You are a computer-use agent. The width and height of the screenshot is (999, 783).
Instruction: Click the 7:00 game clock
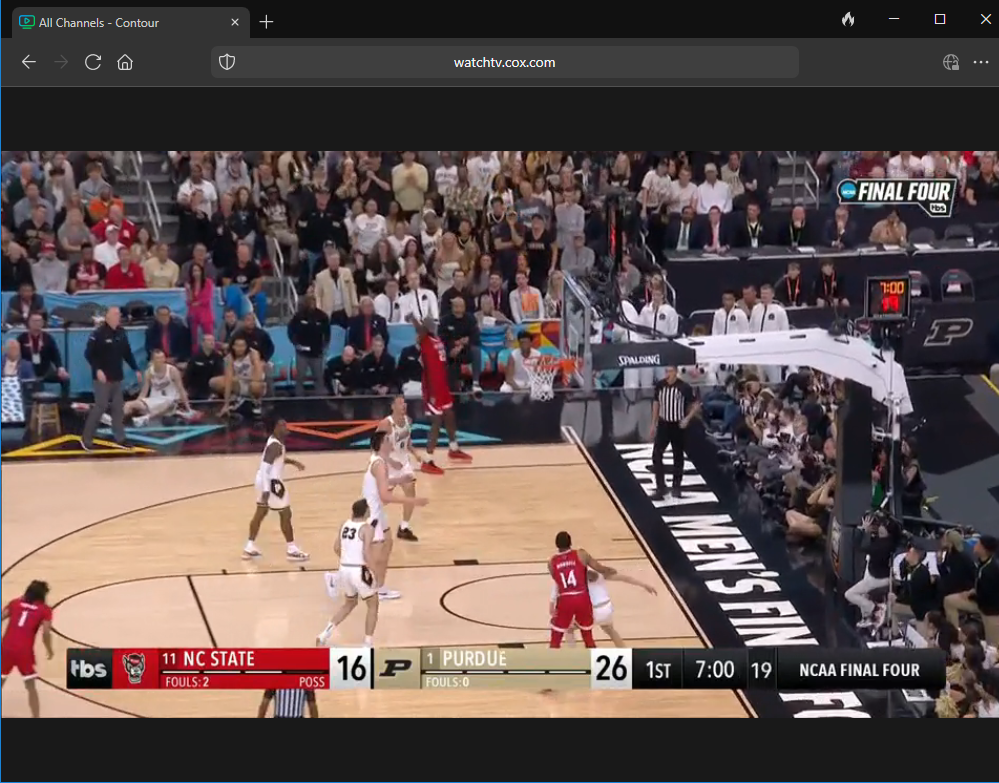(x=714, y=670)
